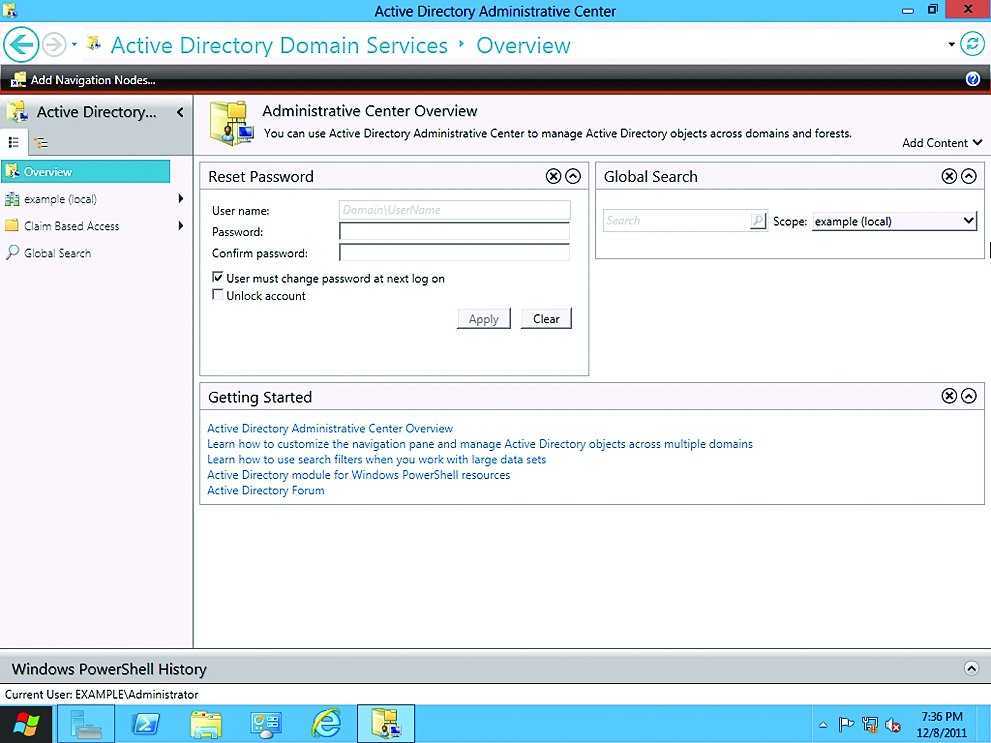Select Claim Based Access in navigation pane
This screenshot has width=991, height=743.
point(71,226)
